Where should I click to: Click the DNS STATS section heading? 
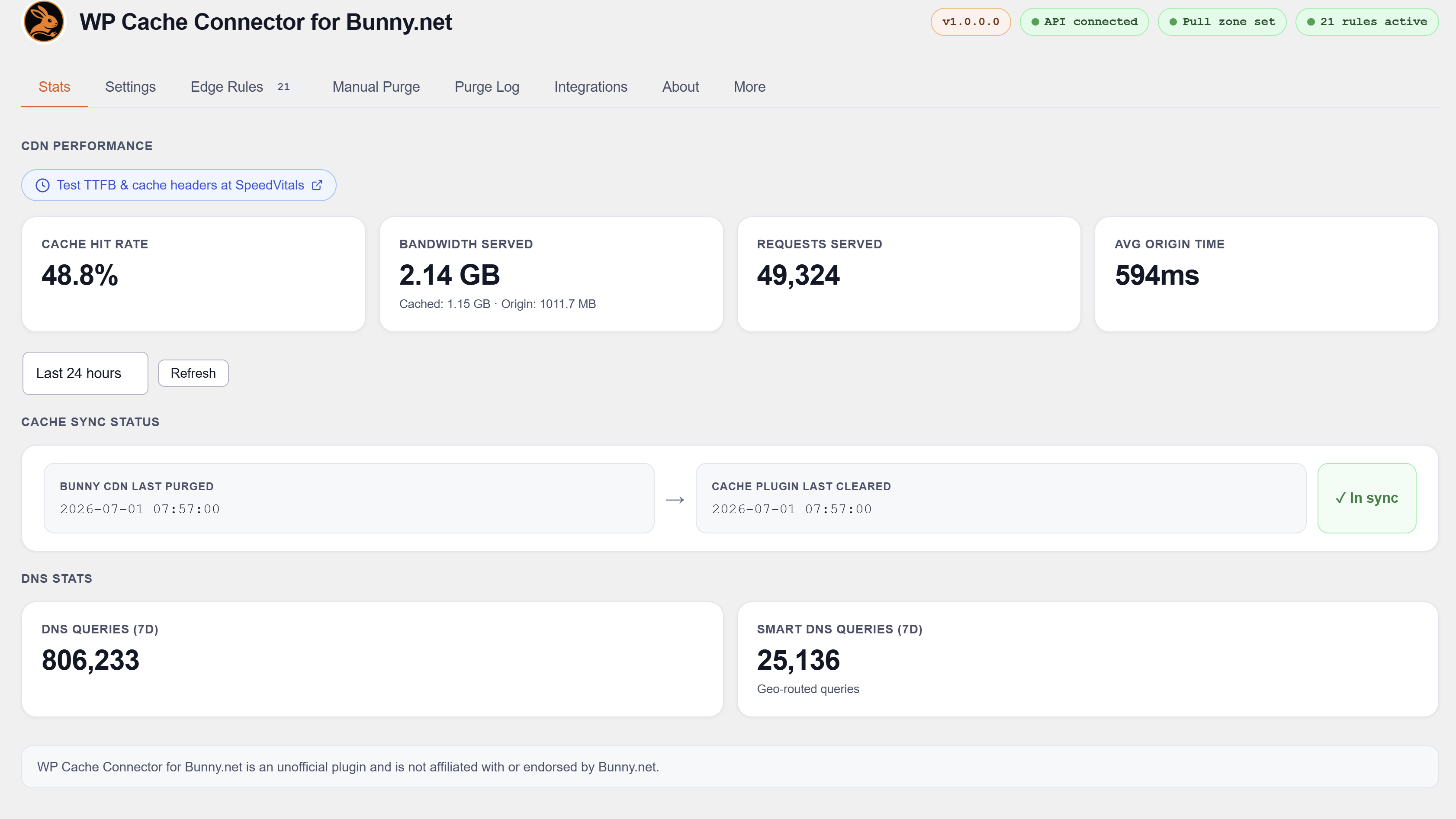(x=57, y=579)
